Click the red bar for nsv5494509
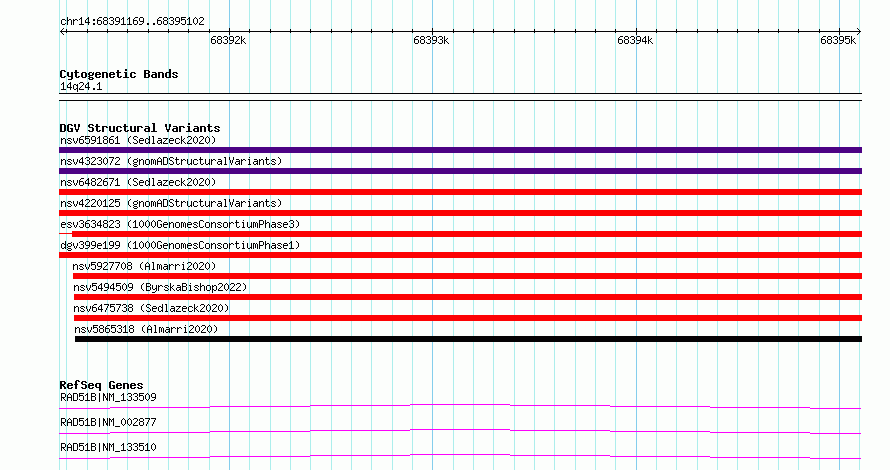Image resolution: width=890 pixels, height=470 pixels. (468, 297)
